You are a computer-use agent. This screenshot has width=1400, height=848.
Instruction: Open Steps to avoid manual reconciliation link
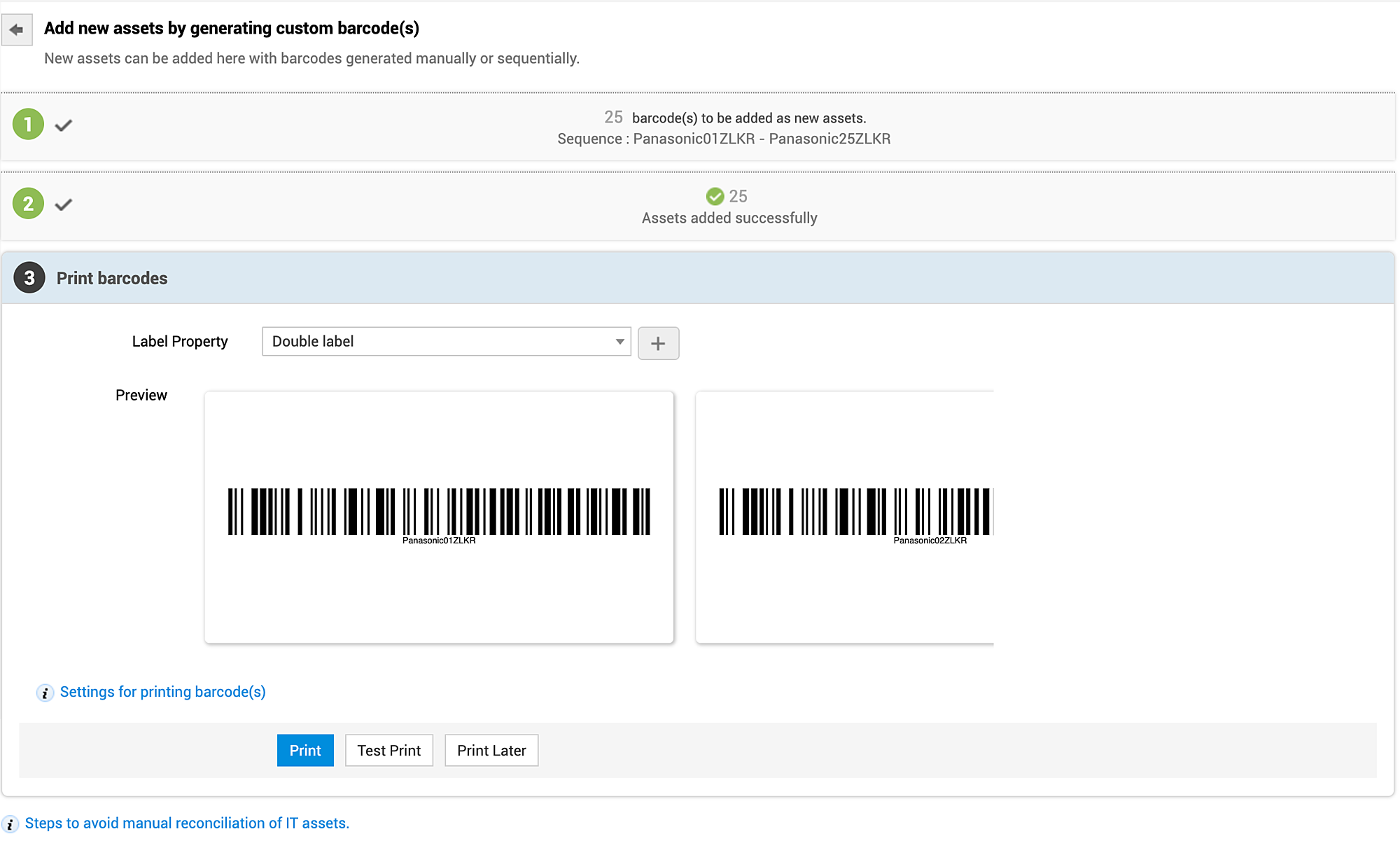pyautogui.click(x=187, y=823)
